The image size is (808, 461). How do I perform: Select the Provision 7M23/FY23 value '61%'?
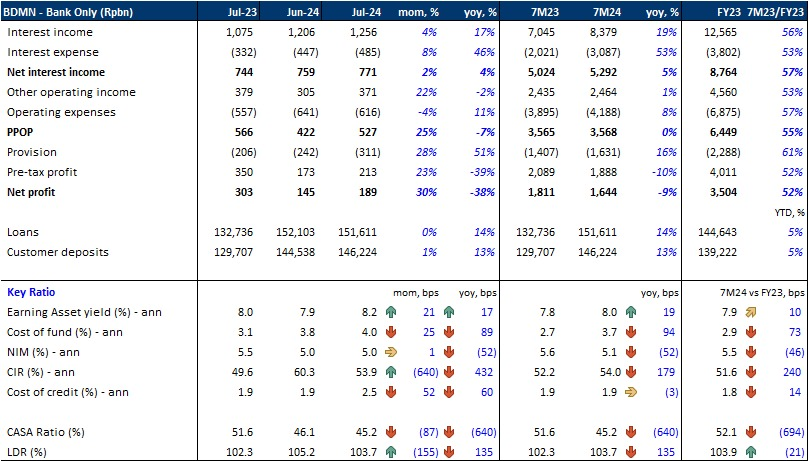[793, 152]
